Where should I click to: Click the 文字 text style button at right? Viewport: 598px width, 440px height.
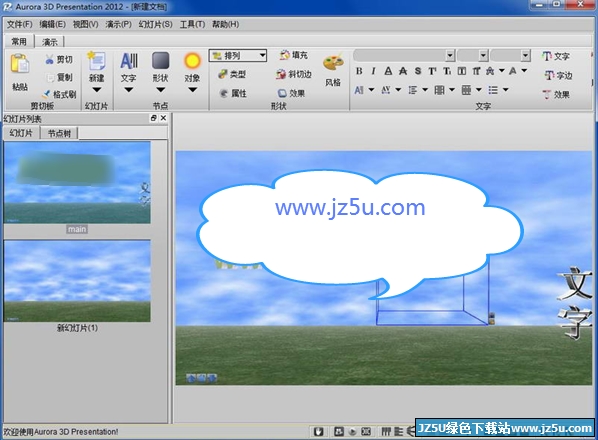pyautogui.click(x=556, y=56)
